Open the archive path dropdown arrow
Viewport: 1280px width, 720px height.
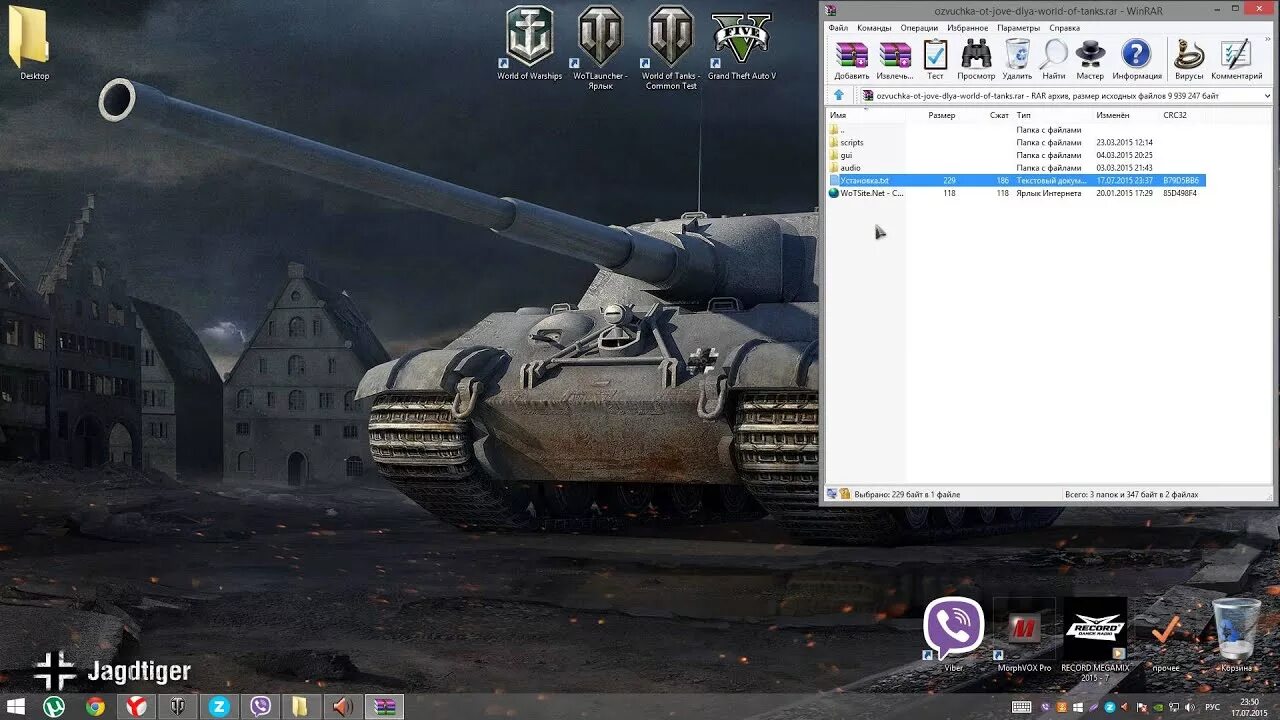coord(1267,95)
